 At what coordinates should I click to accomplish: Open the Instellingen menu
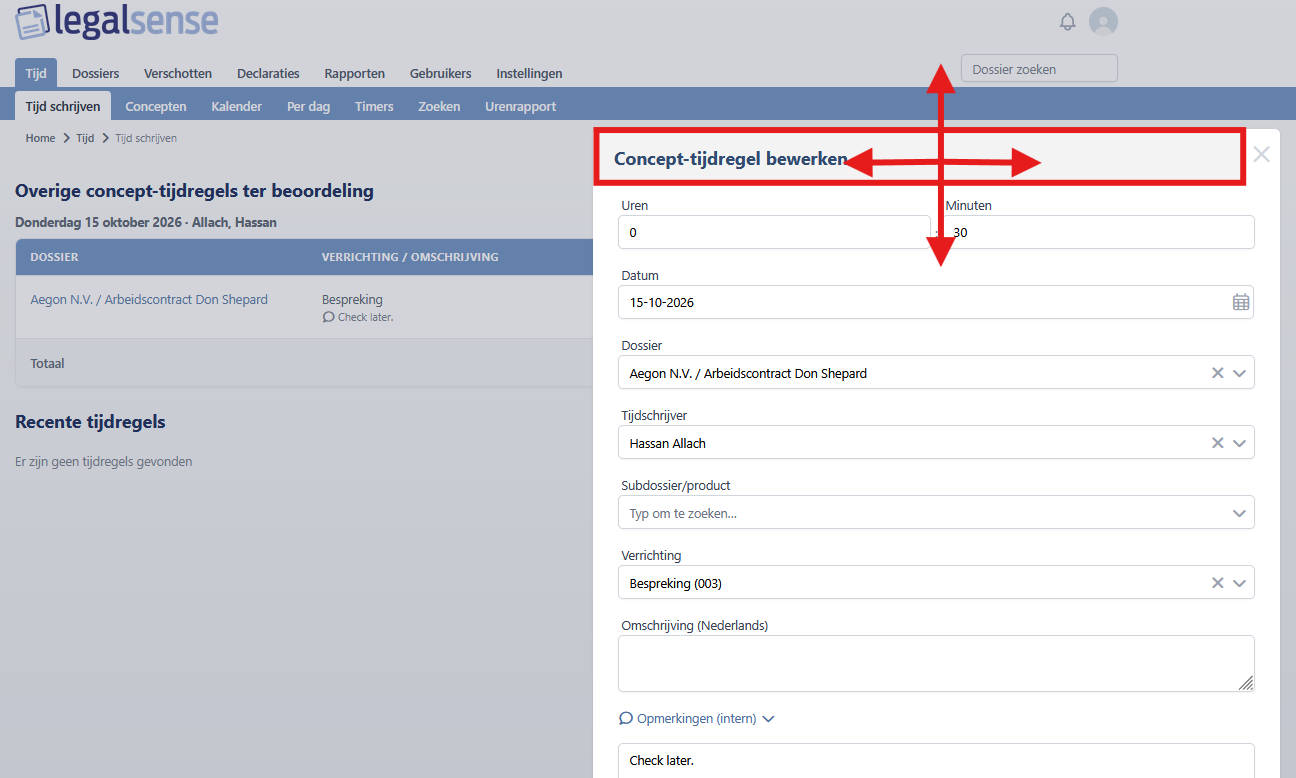pyautogui.click(x=529, y=73)
